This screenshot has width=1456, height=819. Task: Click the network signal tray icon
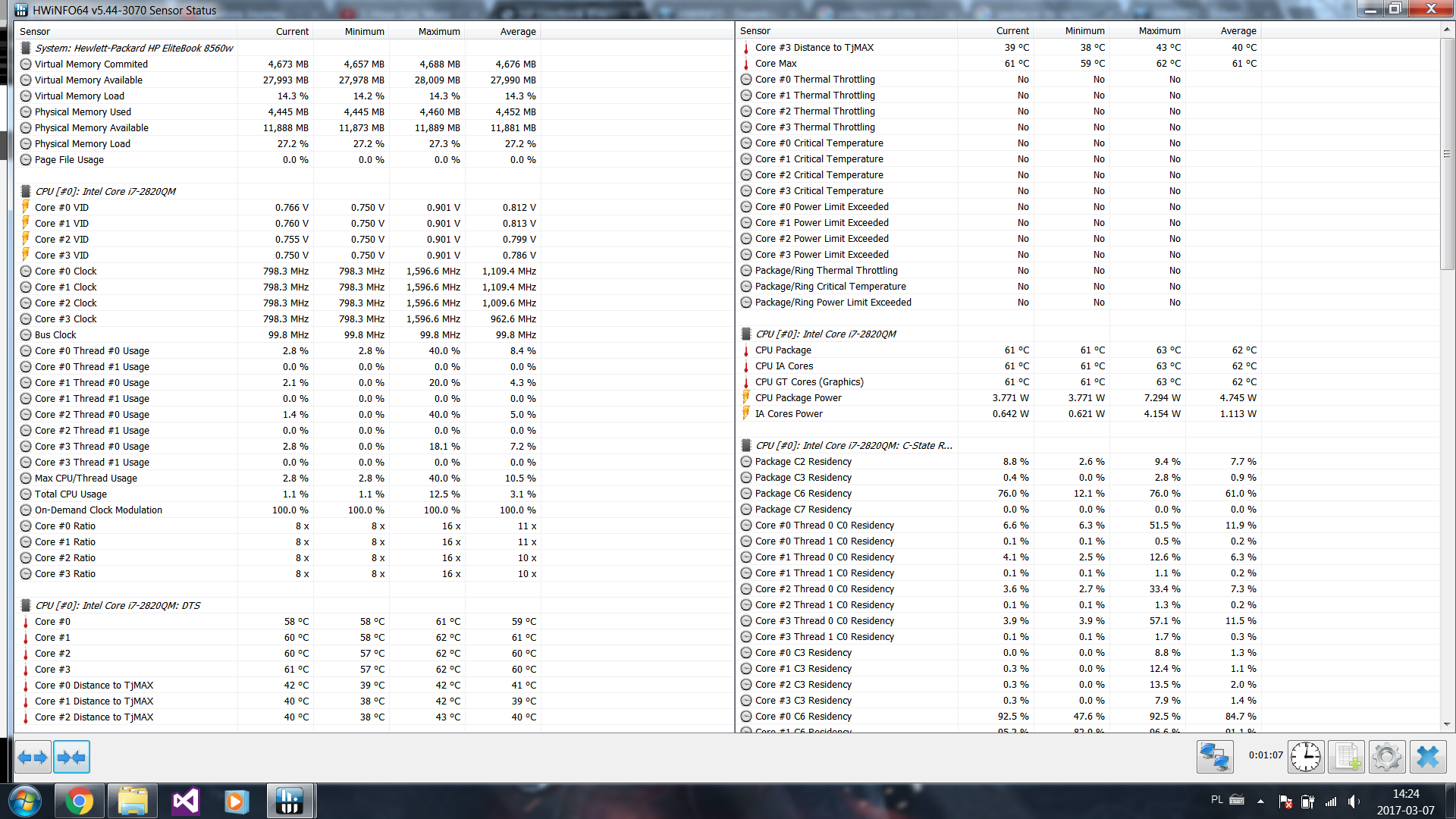click(x=1331, y=802)
